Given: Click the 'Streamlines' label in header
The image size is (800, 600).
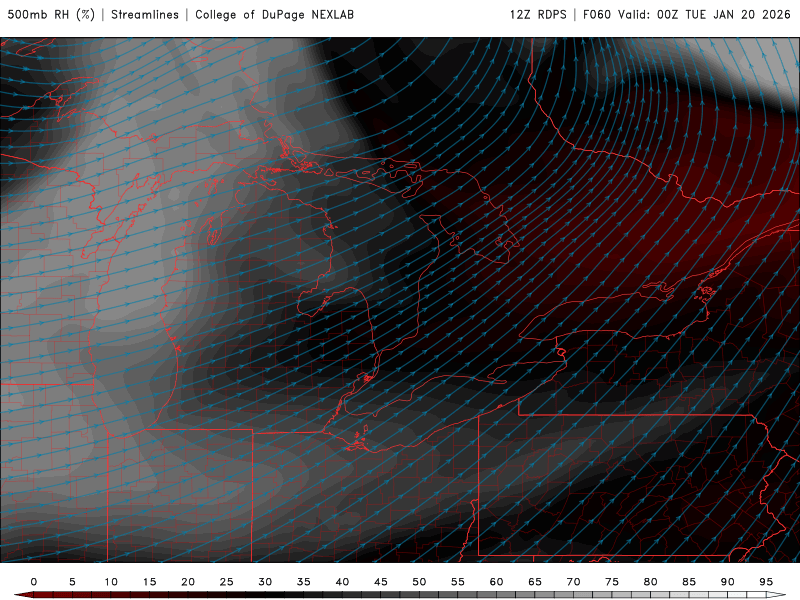Looking at the screenshot, I should tap(145, 15).
